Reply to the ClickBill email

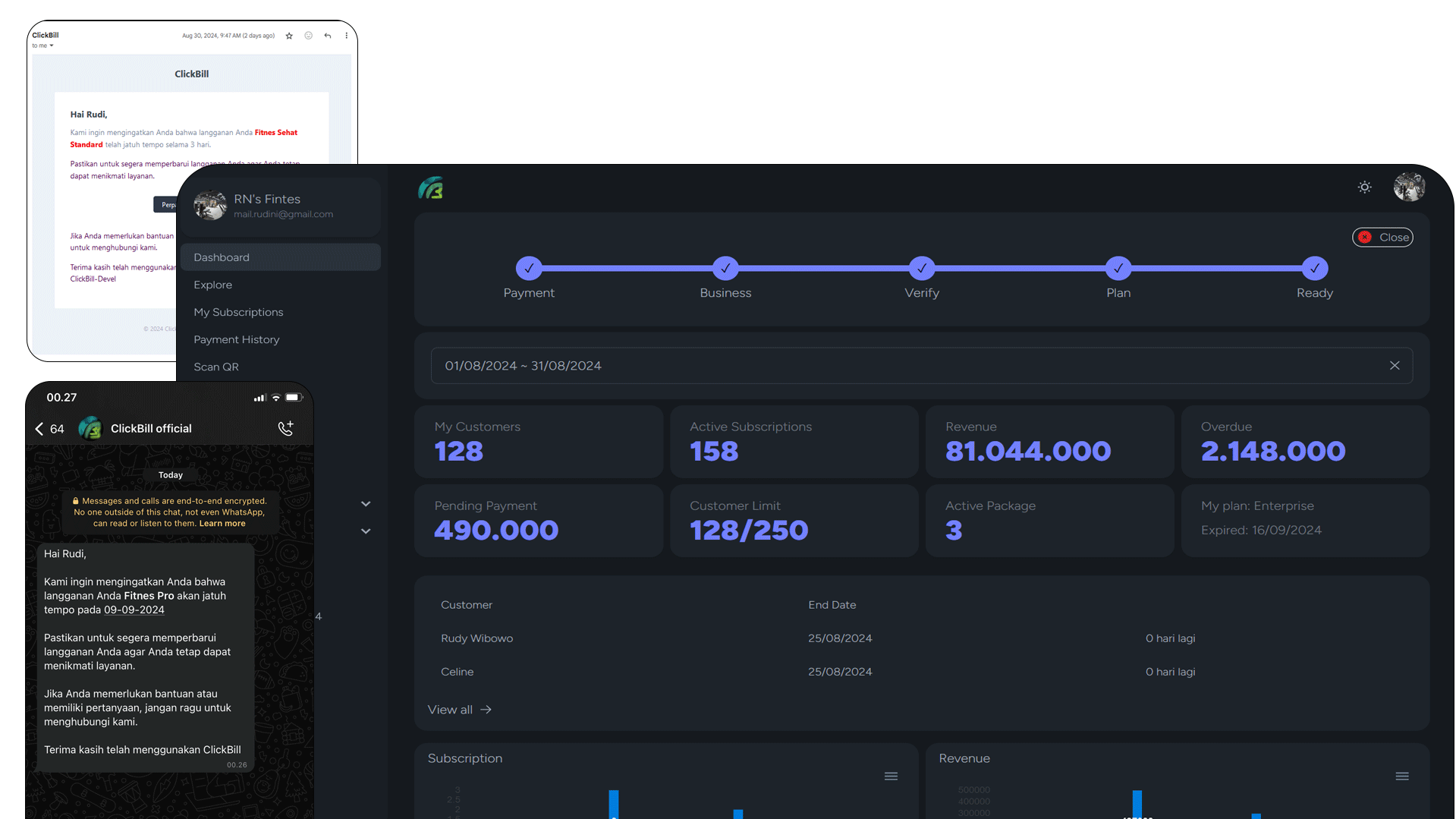click(328, 36)
